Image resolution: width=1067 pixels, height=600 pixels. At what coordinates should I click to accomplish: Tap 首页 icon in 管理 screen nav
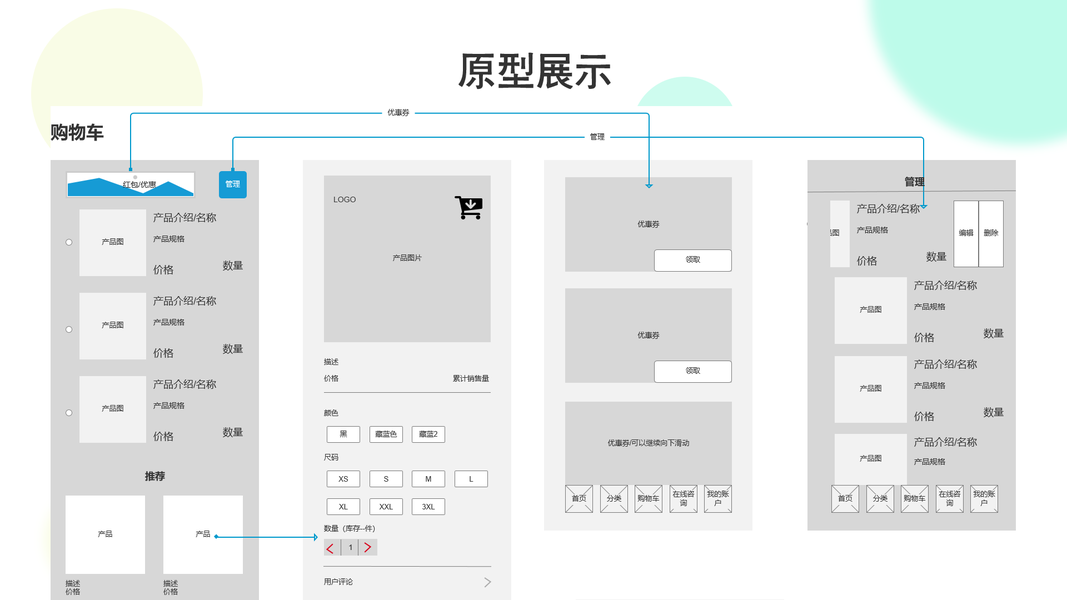845,499
